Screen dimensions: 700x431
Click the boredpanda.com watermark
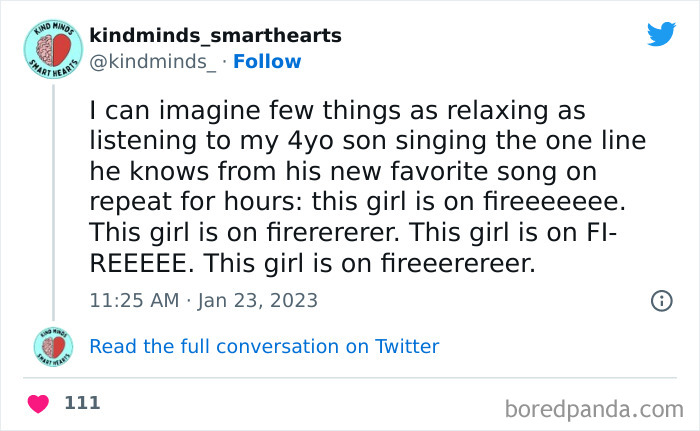tap(593, 408)
